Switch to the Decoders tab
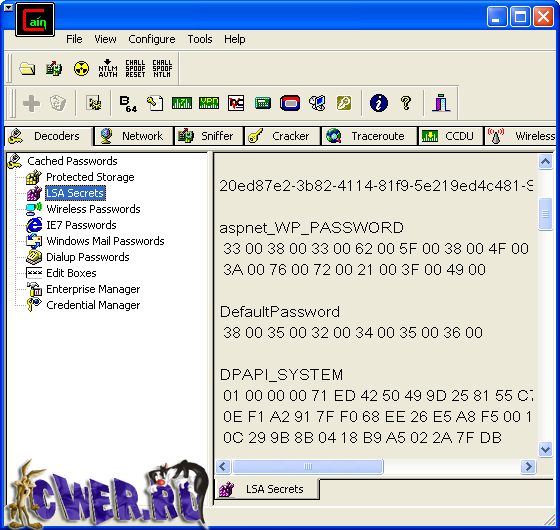This screenshot has height=530, width=560. pos(49,136)
